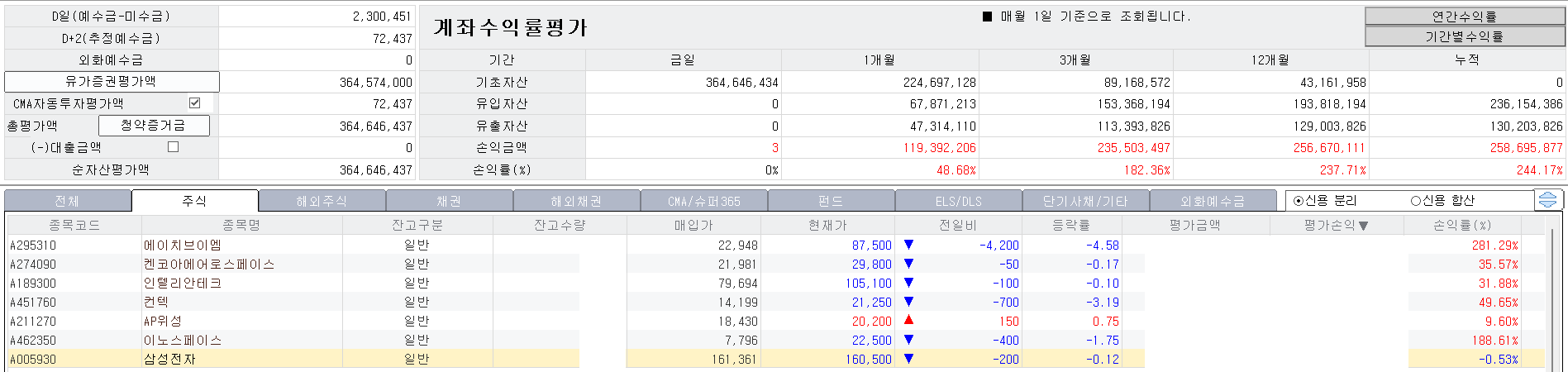1568x372 pixels.
Task: Click the 1개월 return rate 48.68%
Action: click(x=956, y=170)
